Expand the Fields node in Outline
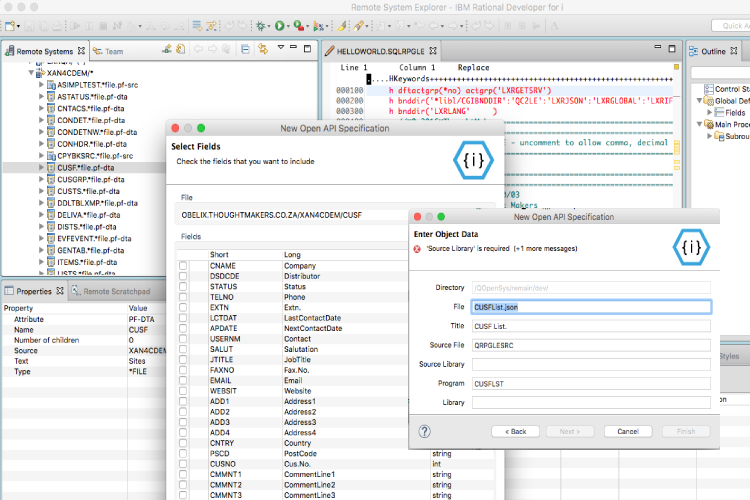The width and height of the screenshot is (750, 500). tap(709, 112)
